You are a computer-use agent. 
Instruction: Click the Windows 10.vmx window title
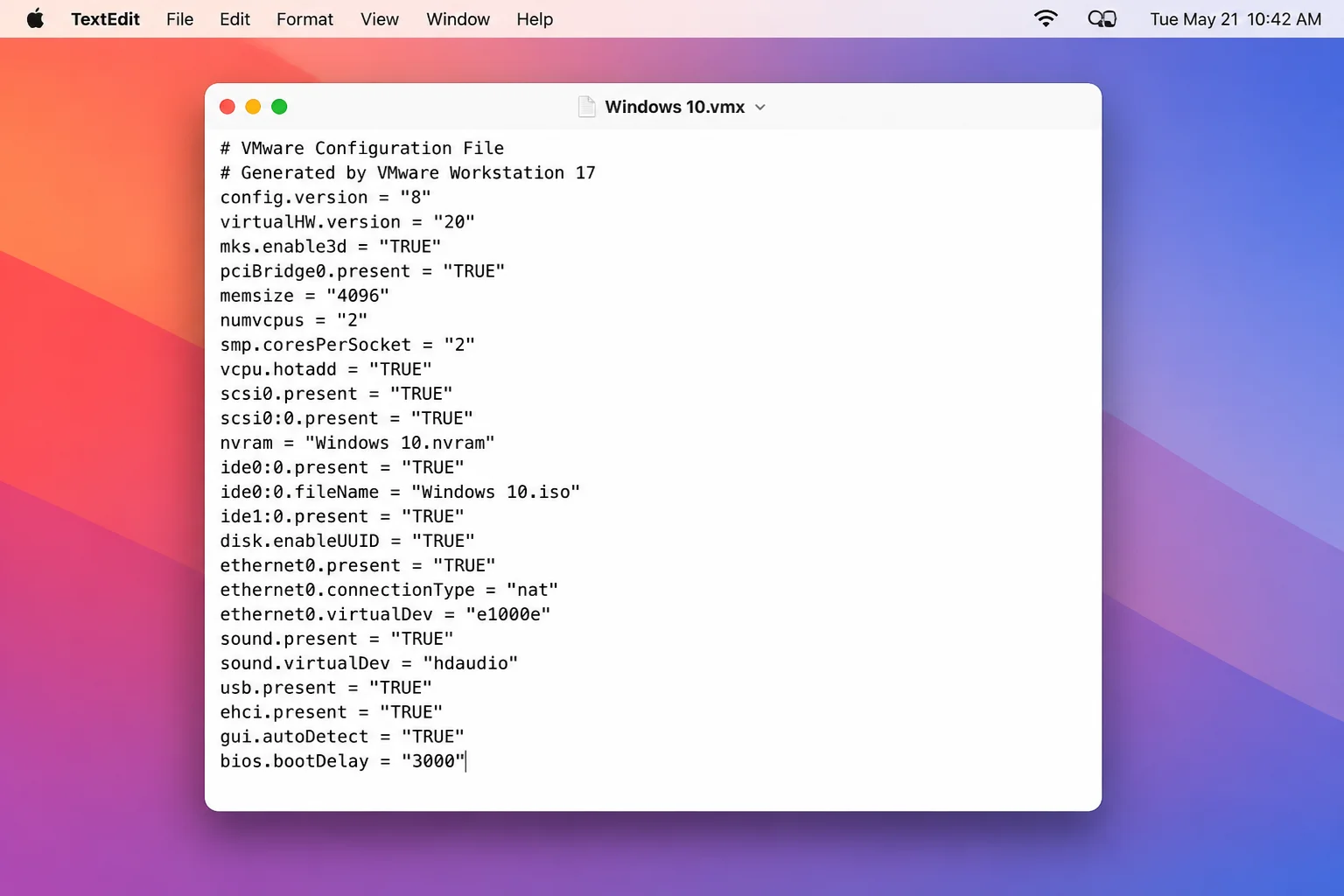(675, 107)
